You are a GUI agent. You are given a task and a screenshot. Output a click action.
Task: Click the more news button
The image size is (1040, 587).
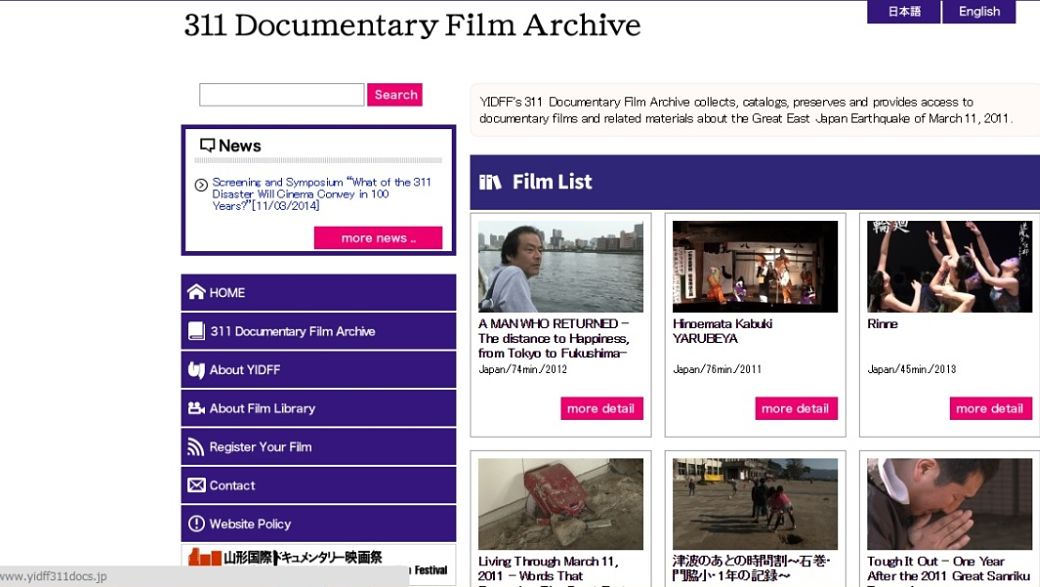point(378,238)
